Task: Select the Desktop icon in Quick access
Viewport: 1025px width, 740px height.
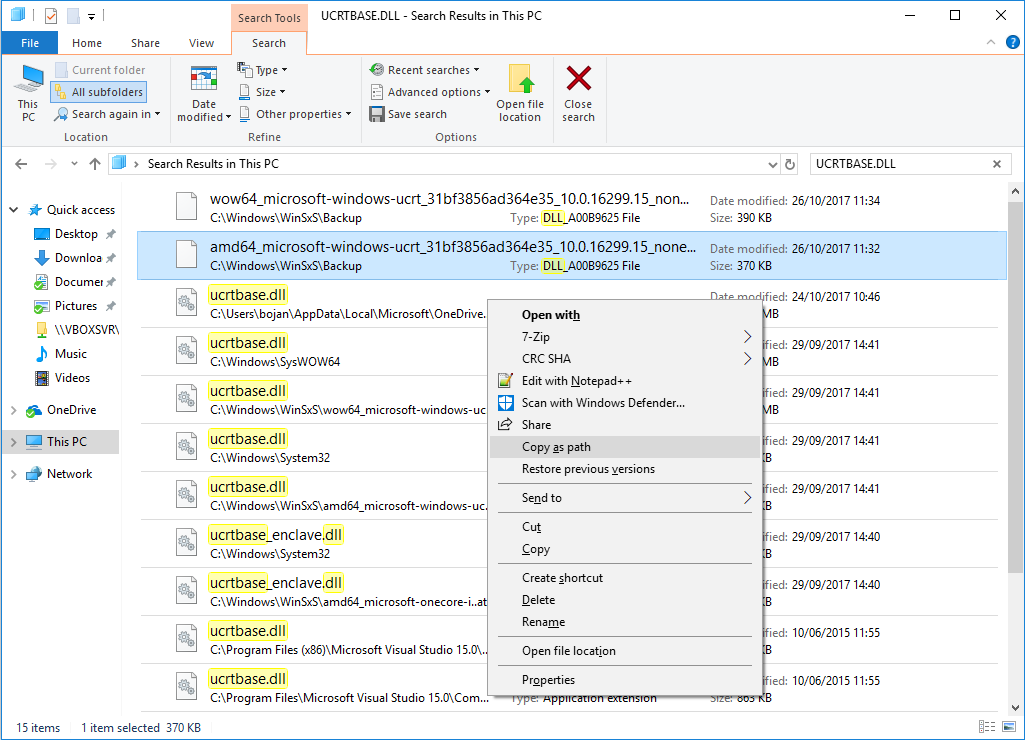Action: 42,234
